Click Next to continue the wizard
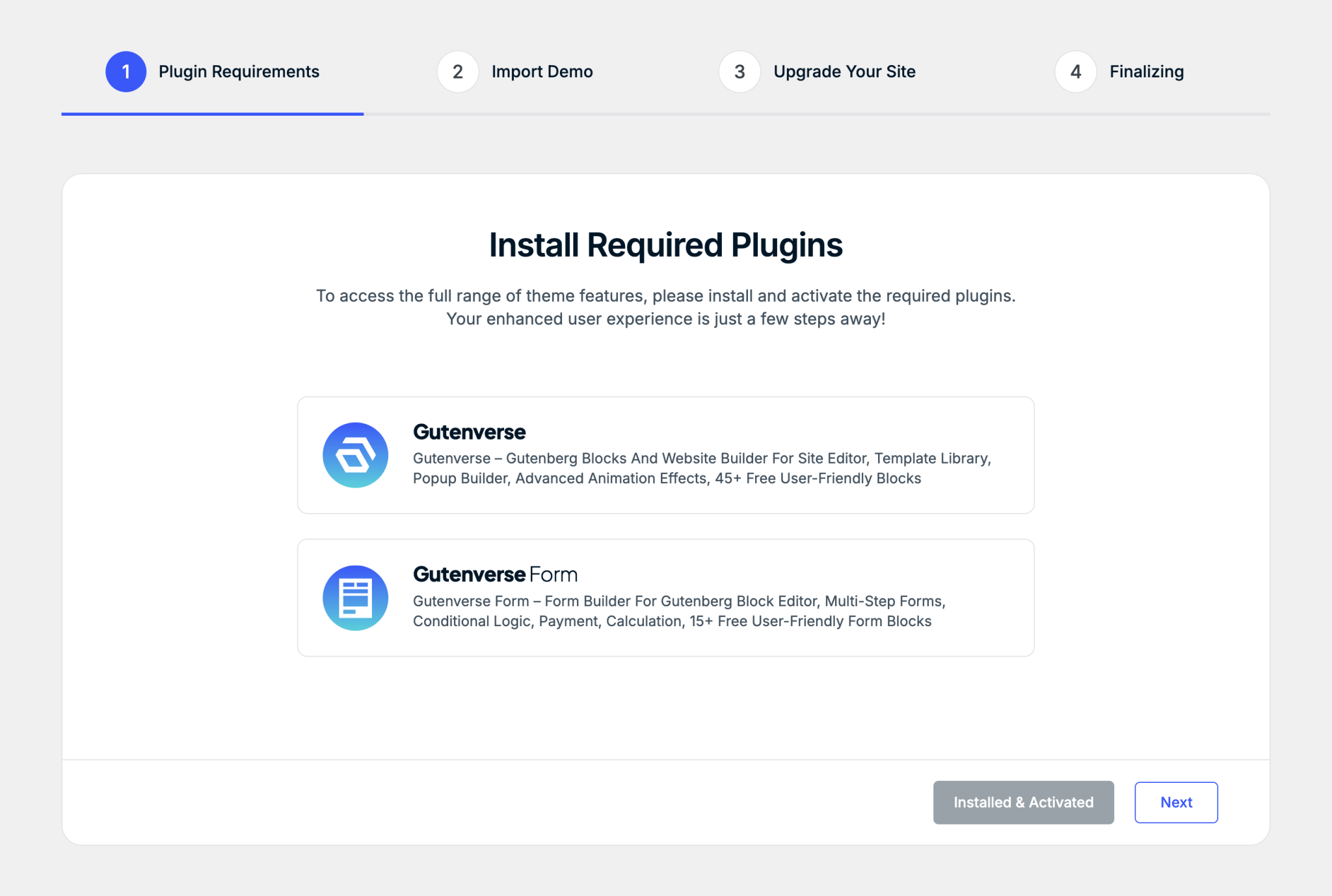The width and height of the screenshot is (1332, 896). coord(1176,802)
